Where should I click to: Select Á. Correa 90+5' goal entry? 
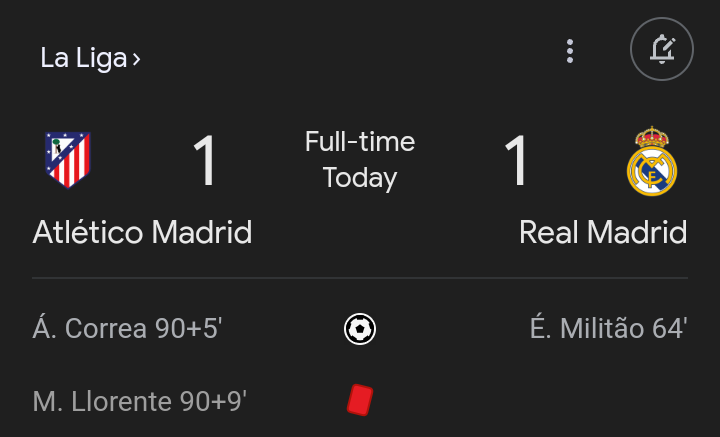pos(127,329)
